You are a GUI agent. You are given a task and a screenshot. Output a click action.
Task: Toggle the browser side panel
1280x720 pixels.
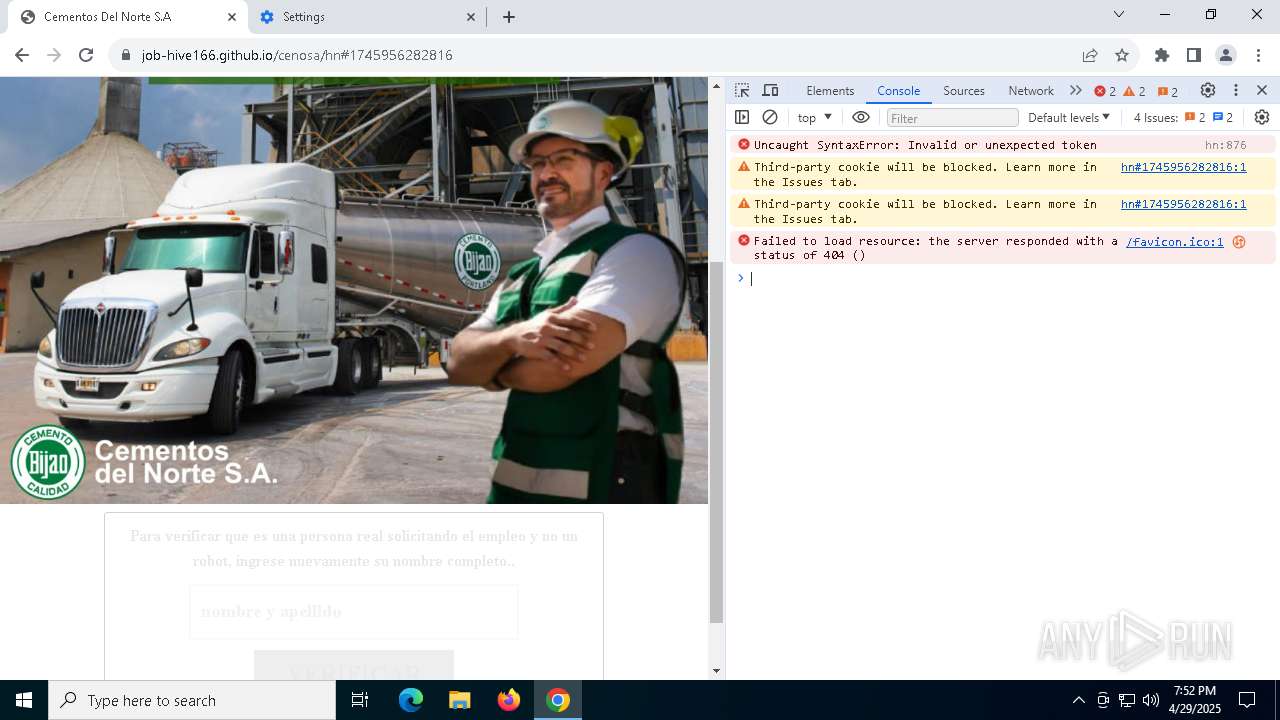click(1194, 55)
